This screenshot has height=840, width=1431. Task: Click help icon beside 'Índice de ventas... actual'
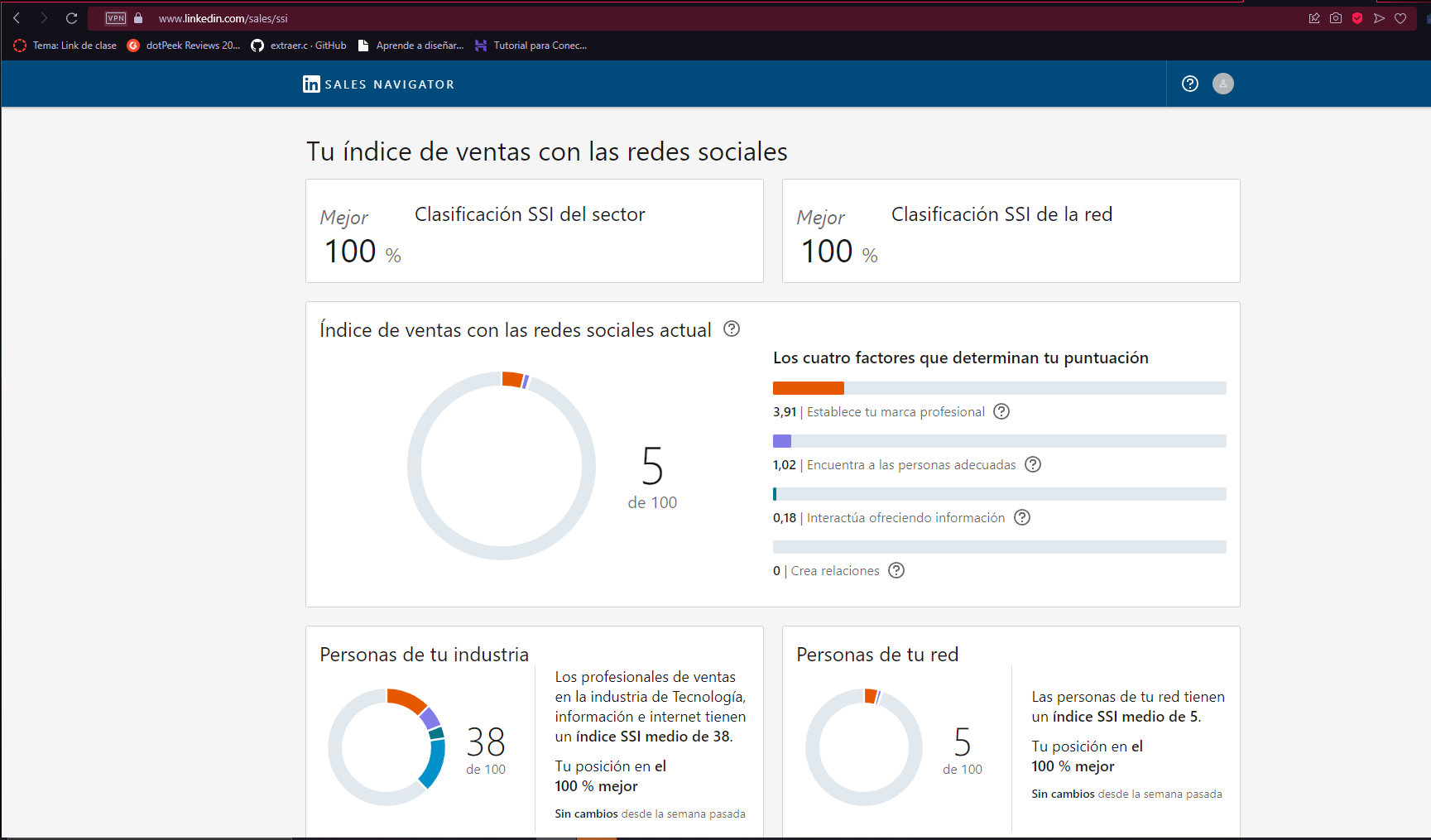pos(732,329)
